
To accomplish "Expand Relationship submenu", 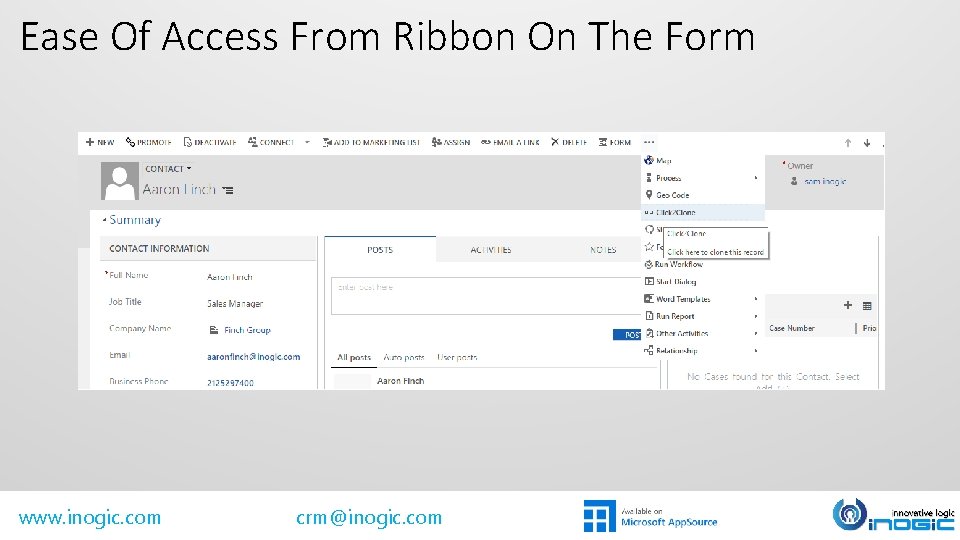I will [702, 350].
